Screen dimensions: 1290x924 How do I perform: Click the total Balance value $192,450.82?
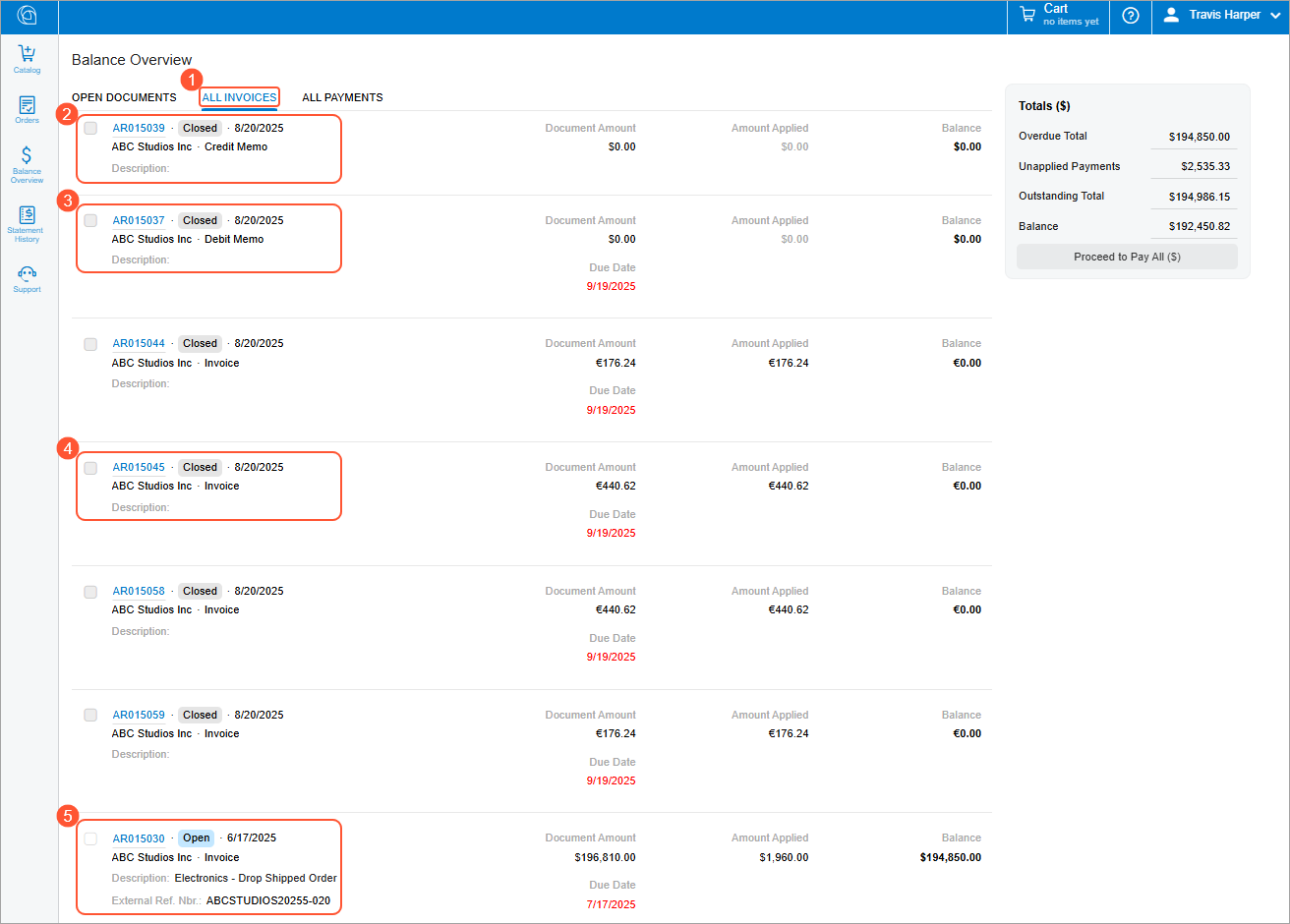tap(1199, 226)
